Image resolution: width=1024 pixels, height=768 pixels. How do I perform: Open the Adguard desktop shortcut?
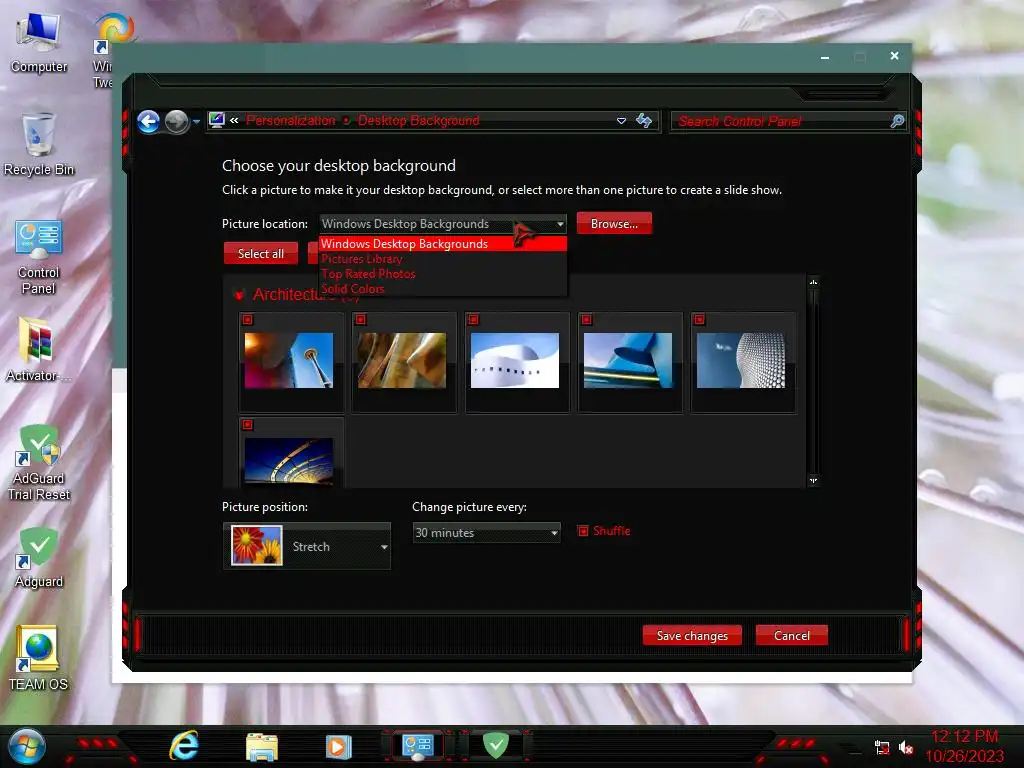pyautogui.click(x=39, y=557)
